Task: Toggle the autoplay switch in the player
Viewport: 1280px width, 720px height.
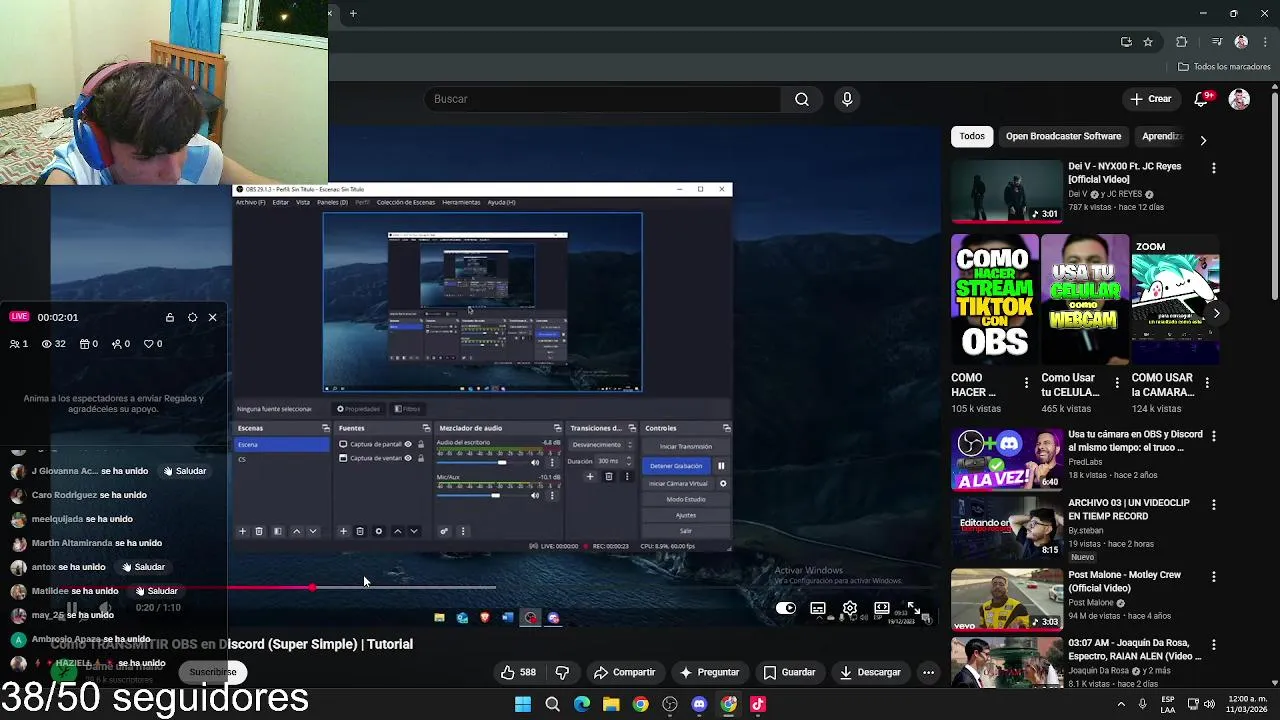Action: click(x=786, y=608)
